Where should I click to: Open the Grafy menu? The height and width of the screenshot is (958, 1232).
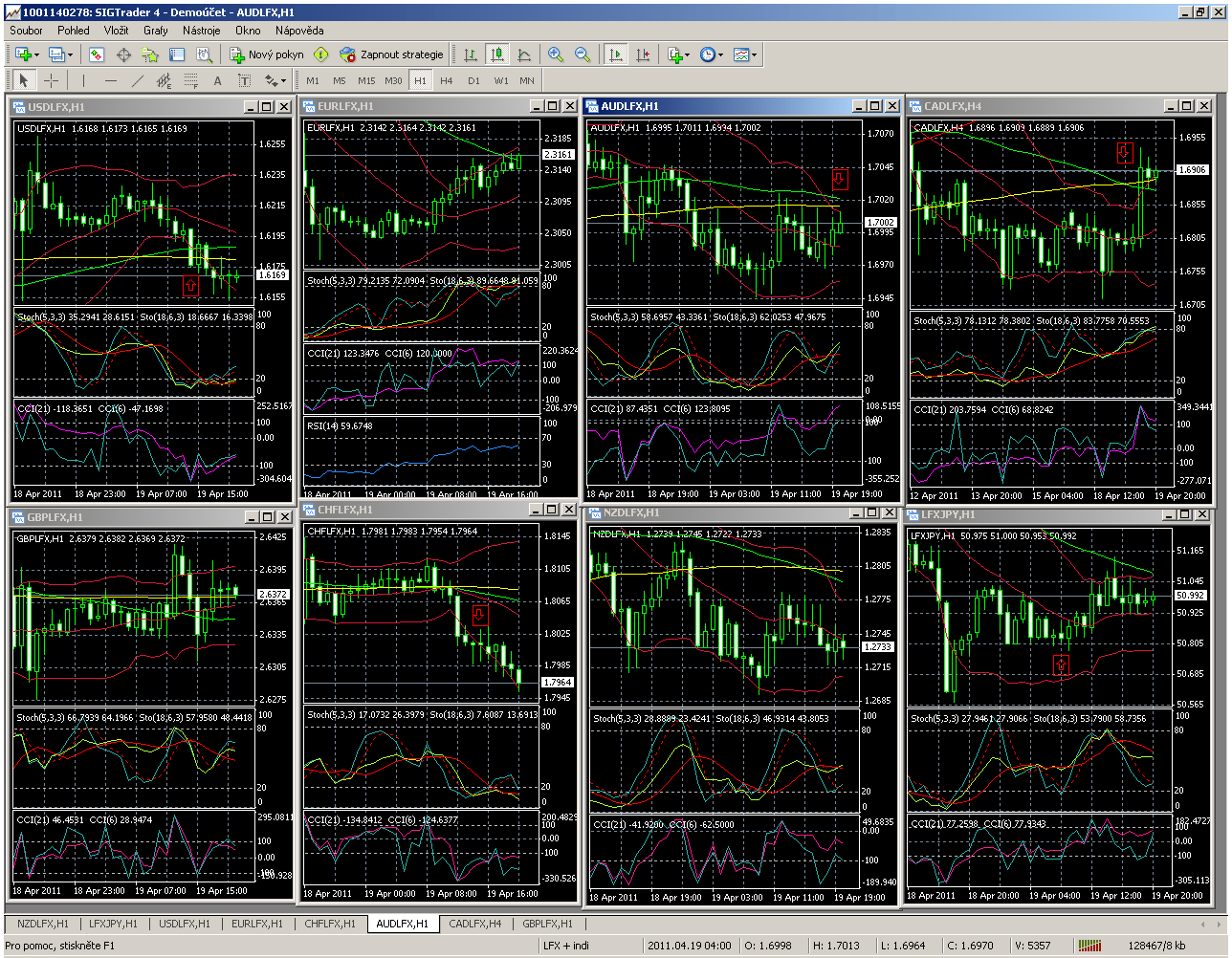156,30
